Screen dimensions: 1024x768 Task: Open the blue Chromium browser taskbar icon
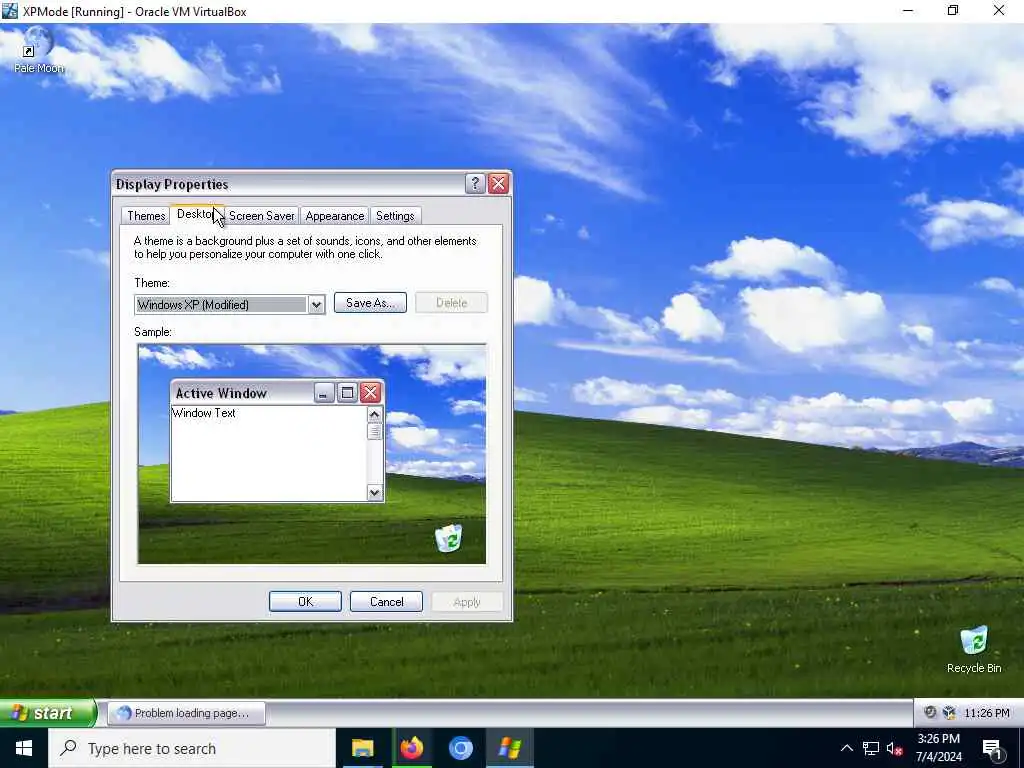pos(460,748)
